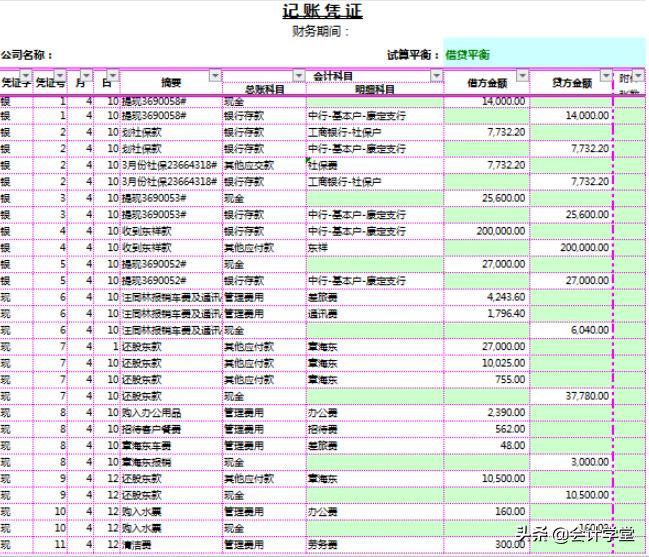Open the 凭证号 column filter dropdown
The width and height of the screenshot is (649, 557).
[60, 75]
